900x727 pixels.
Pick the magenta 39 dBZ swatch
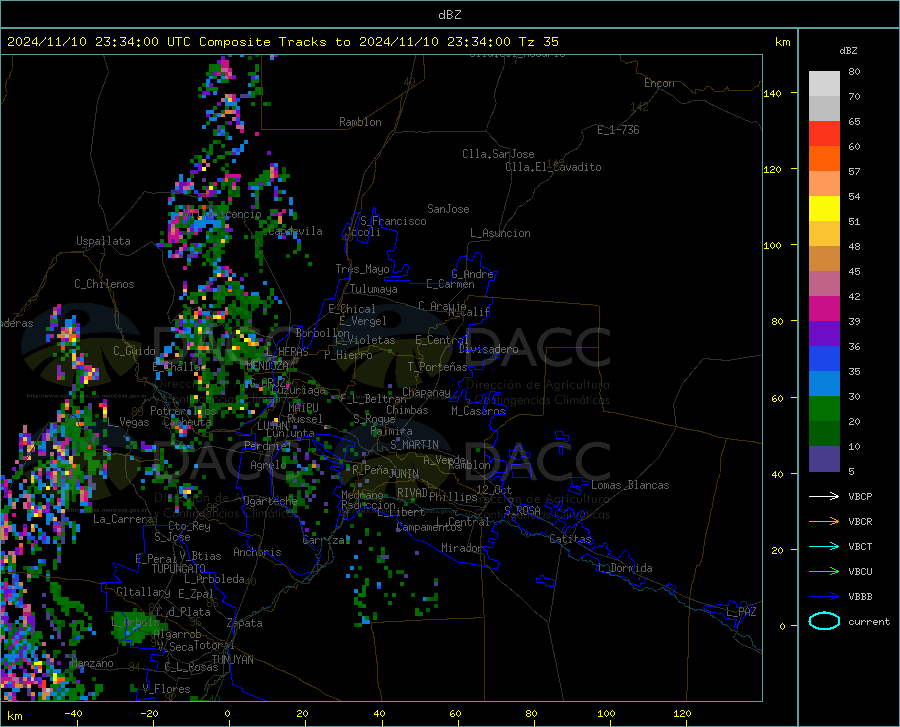pyautogui.click(x=824, y=309)
